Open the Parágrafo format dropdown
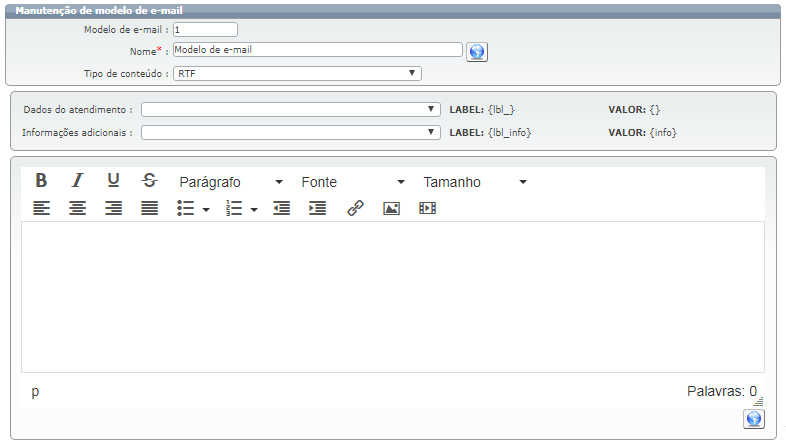This screenshot has height=444, width=786. point(231,182)
